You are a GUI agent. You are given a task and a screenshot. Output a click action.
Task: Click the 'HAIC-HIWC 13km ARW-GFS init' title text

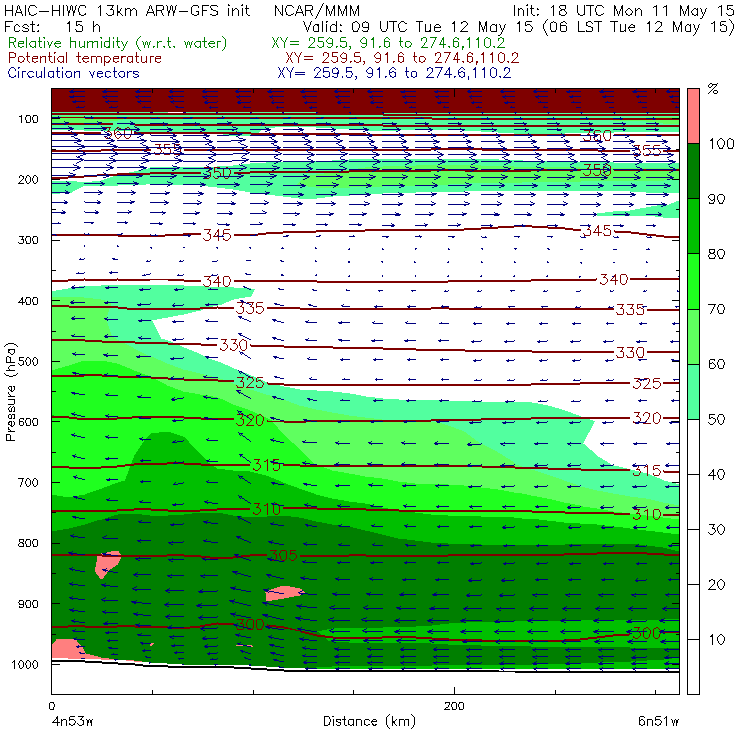pyautogui.click(x=127, y=10)
